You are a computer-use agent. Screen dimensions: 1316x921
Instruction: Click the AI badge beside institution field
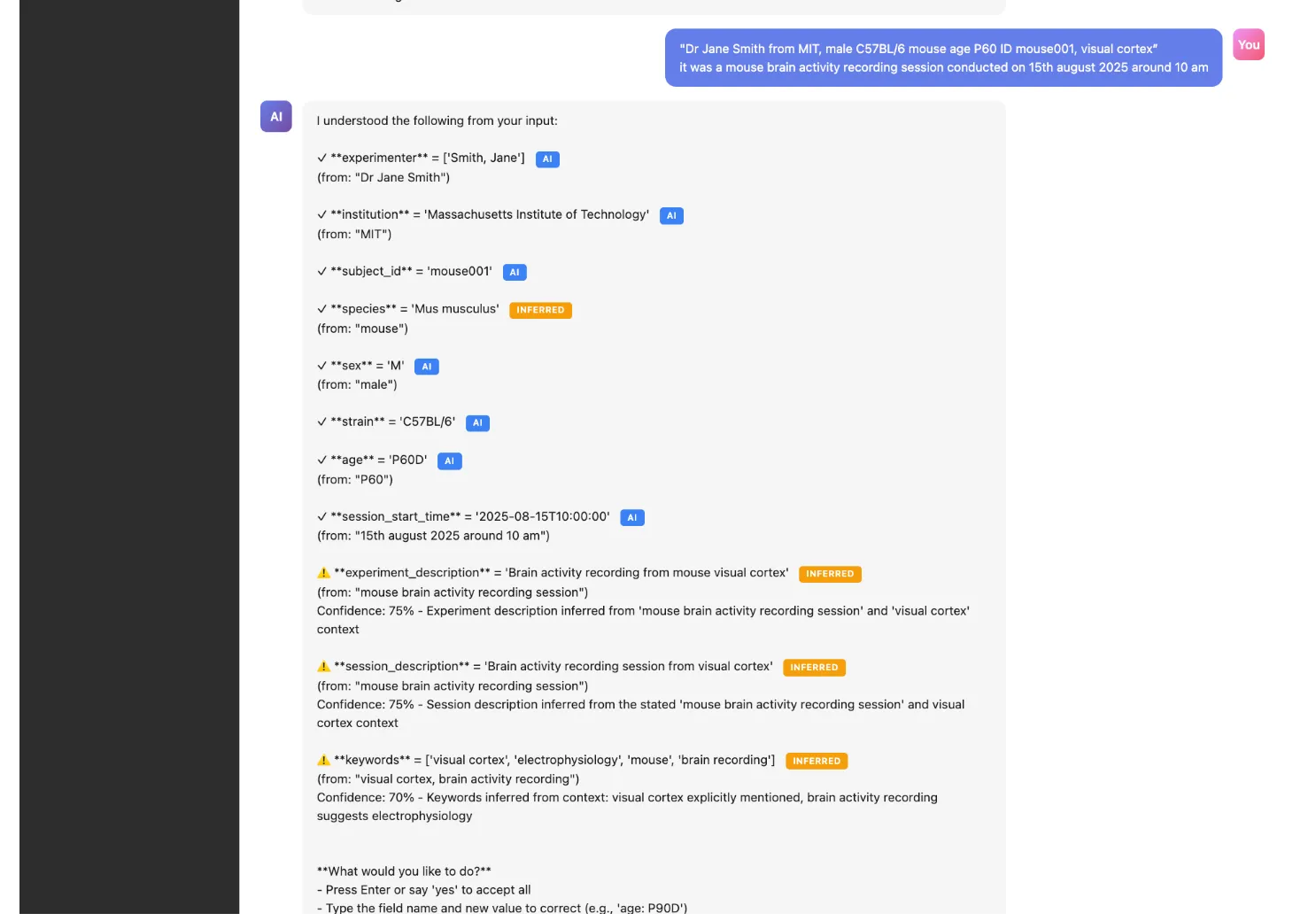coord(671,216)
